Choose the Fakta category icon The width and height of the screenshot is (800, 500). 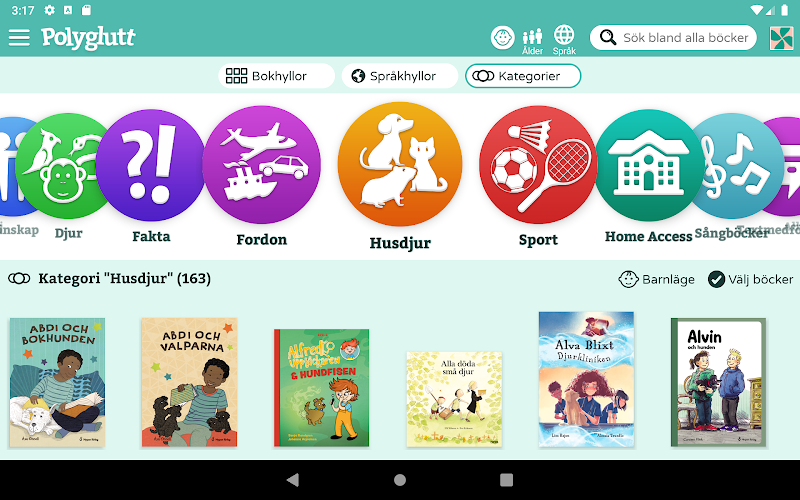(x=151, y=165)
